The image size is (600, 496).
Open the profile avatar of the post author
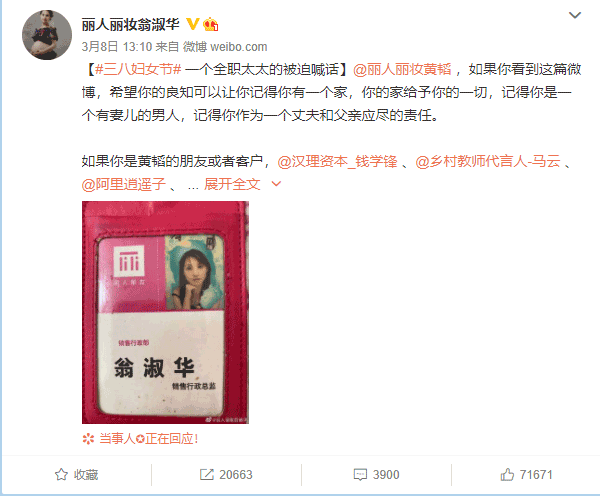pos(47,35)
